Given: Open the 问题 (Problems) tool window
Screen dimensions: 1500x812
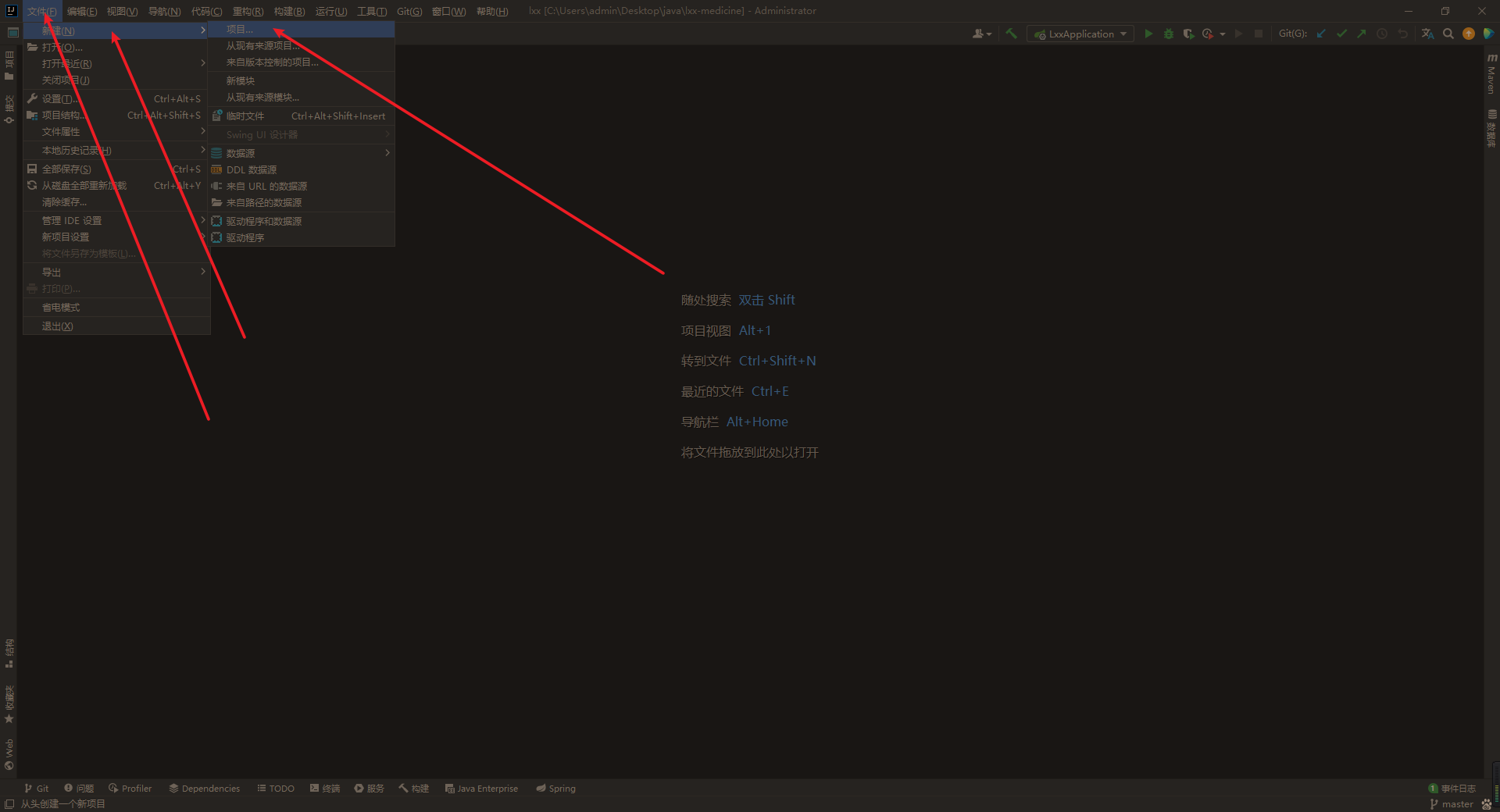Looking at the screenshot, I should (x=79, y=789).
